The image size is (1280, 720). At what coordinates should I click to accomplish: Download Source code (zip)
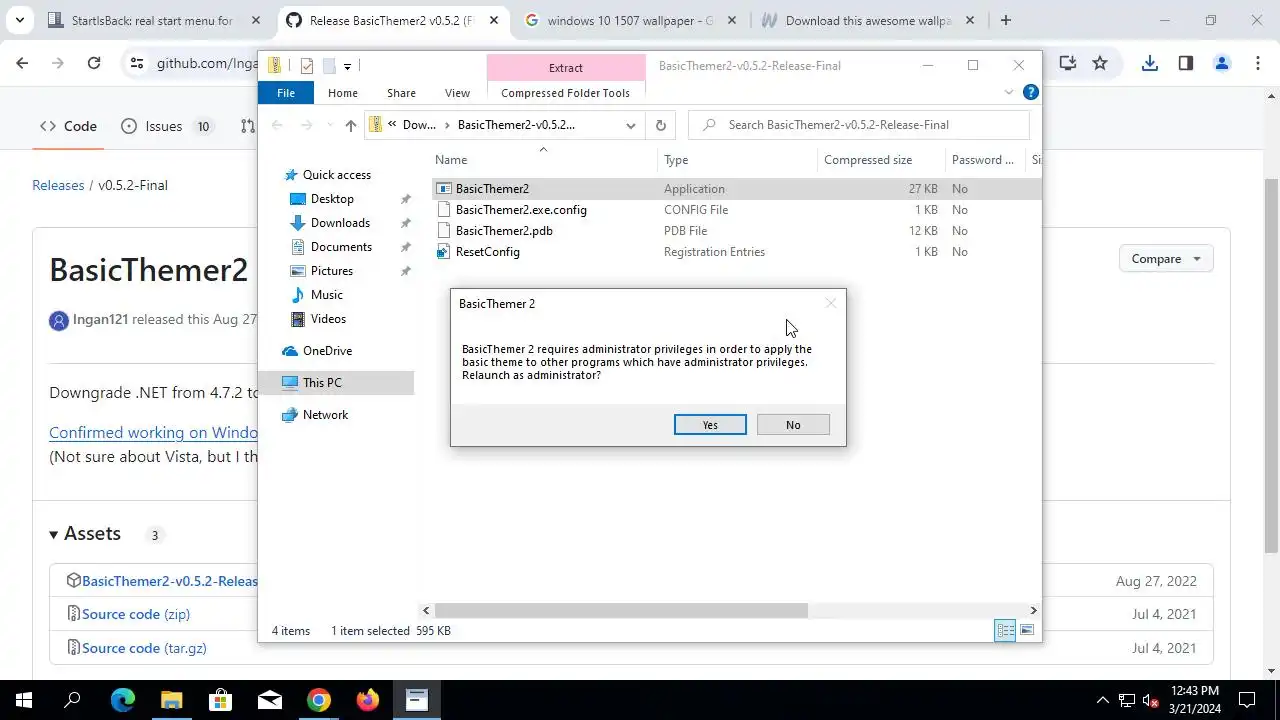tap(135, 614)
